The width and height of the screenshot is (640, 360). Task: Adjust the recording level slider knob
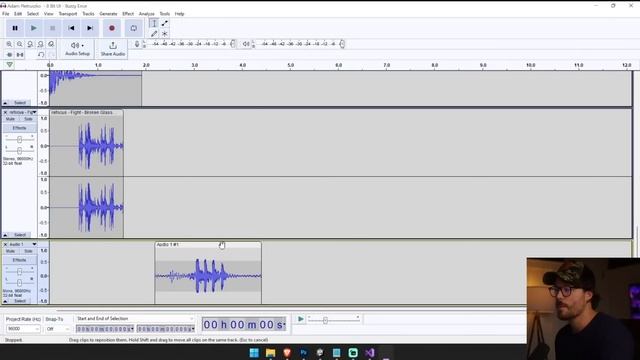[233, 44]
